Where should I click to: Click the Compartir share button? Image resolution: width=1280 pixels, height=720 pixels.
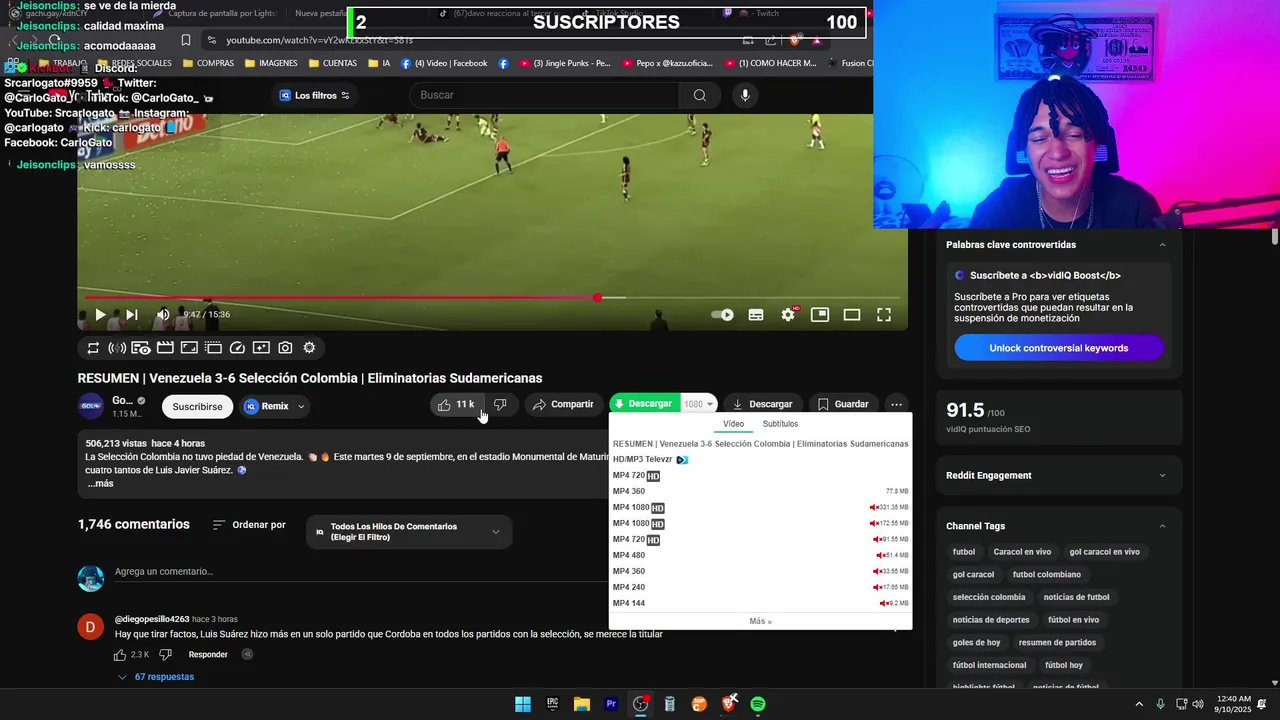click(x=563, y=404)
